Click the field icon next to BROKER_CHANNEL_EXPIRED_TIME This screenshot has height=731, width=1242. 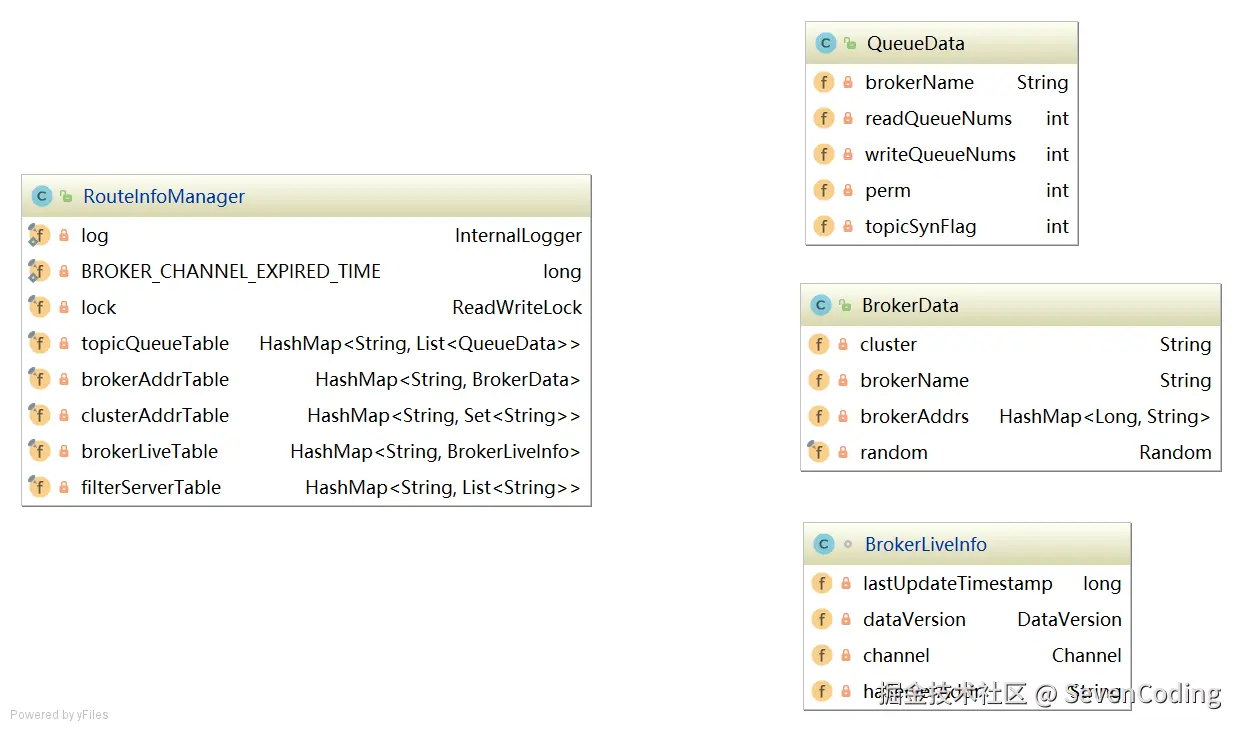(x=39, y=271)
